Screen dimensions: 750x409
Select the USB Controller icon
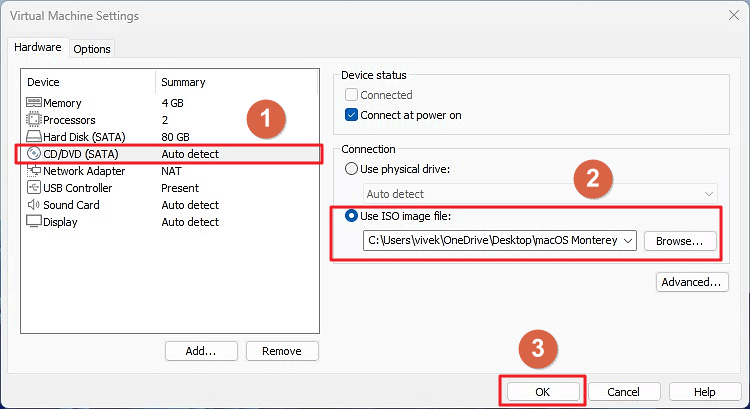33,188
